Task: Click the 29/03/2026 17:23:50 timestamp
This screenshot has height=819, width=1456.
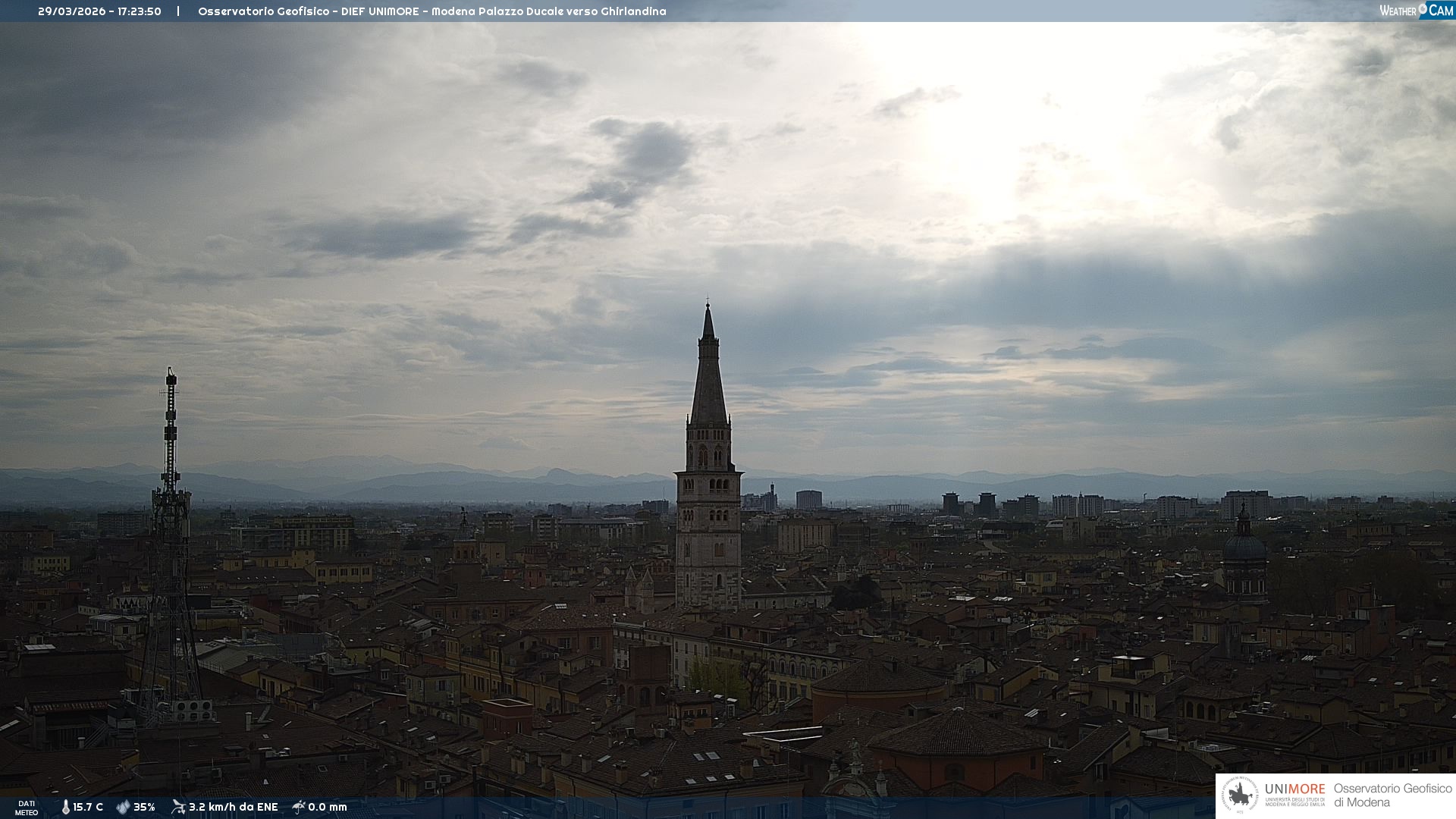Action: click(99, 11)
